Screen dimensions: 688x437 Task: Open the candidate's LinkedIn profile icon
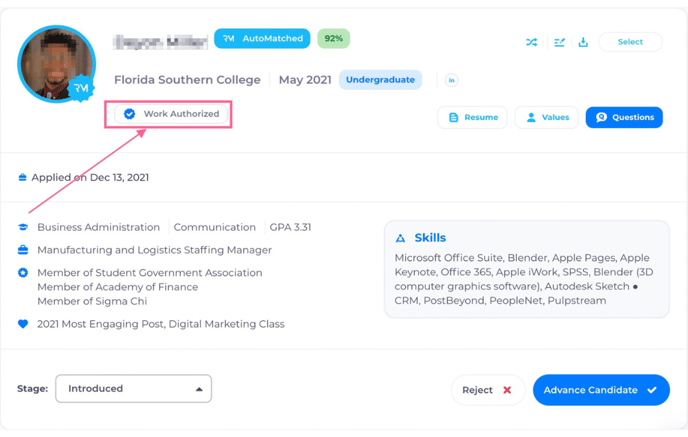tap(451, 80)
